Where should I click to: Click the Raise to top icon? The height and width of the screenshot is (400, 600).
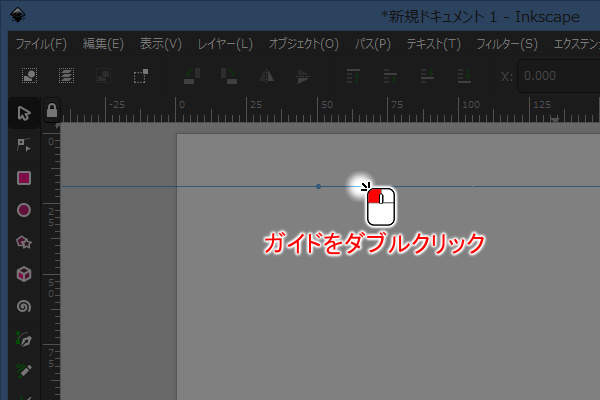(x=353, y=76)
